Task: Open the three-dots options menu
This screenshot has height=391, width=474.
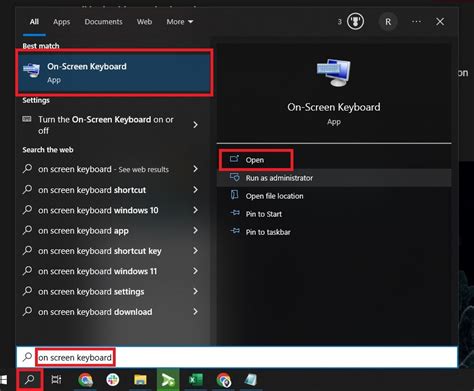Action: tap(416, 22)
